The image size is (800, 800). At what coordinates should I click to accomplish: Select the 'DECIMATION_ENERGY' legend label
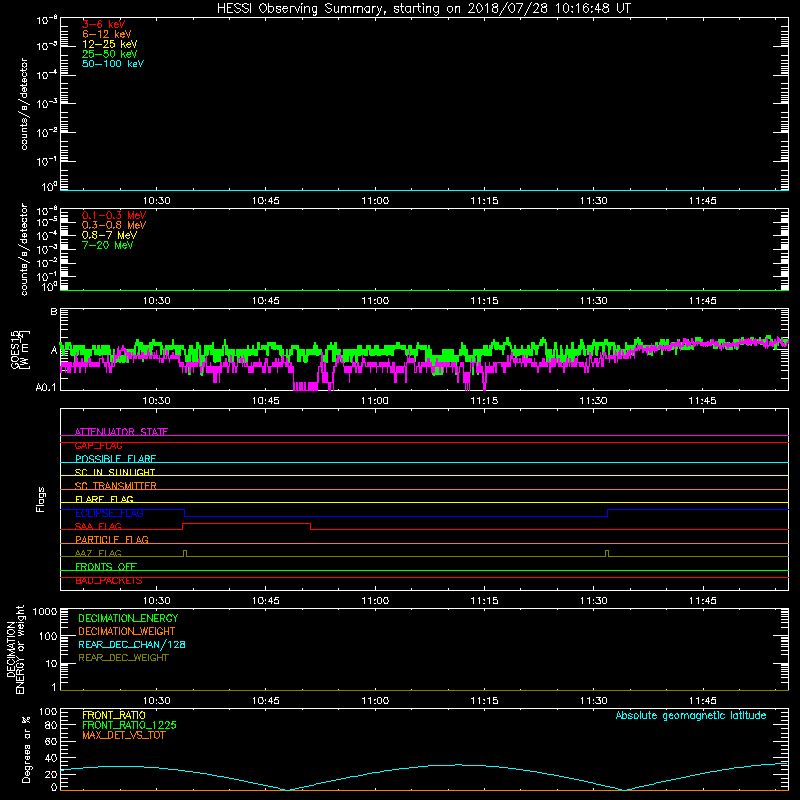(128, 618)
